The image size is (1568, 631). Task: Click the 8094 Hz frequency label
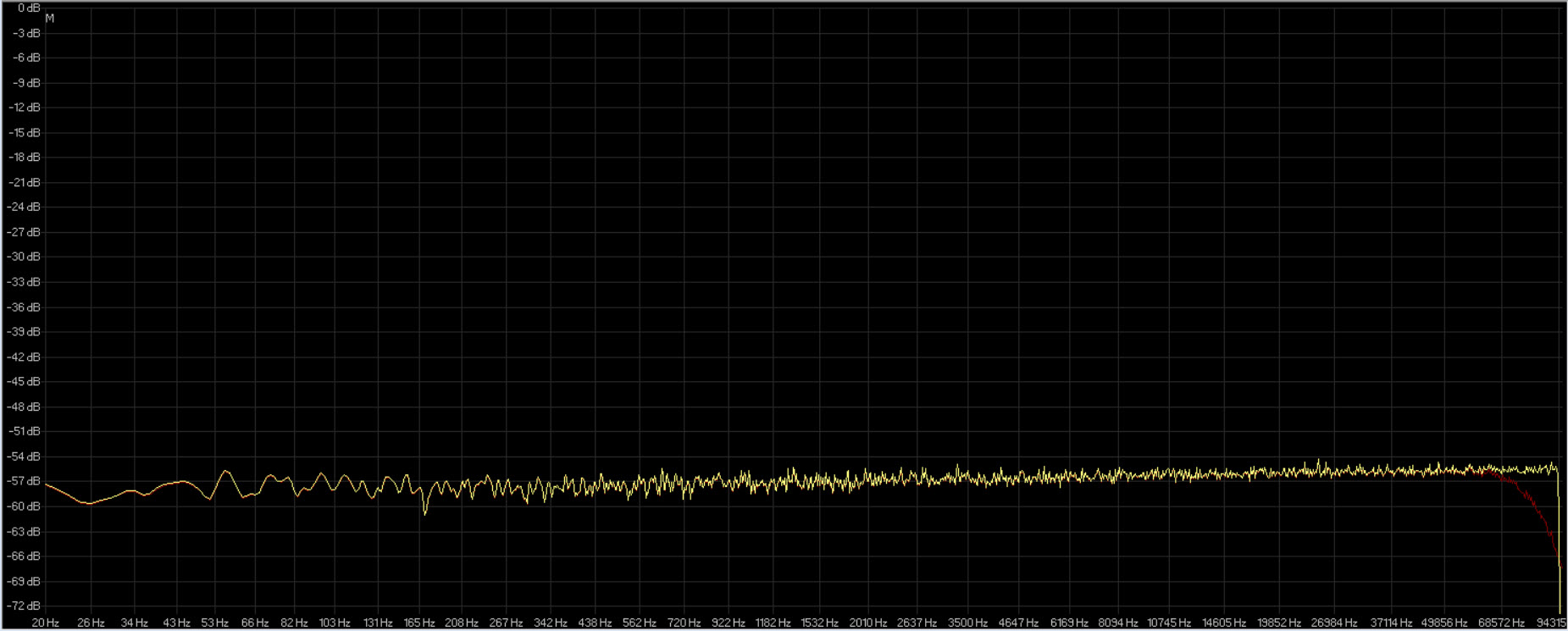click(x=1118, y=623)
